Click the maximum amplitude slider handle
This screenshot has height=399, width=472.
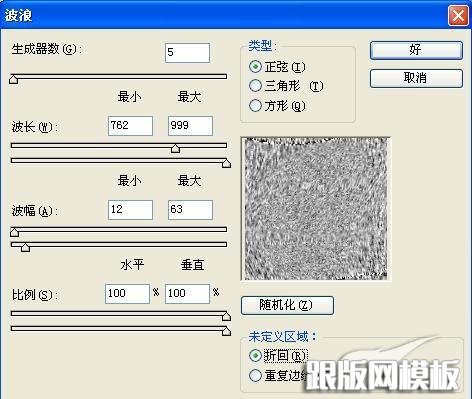tap(25, 247)
